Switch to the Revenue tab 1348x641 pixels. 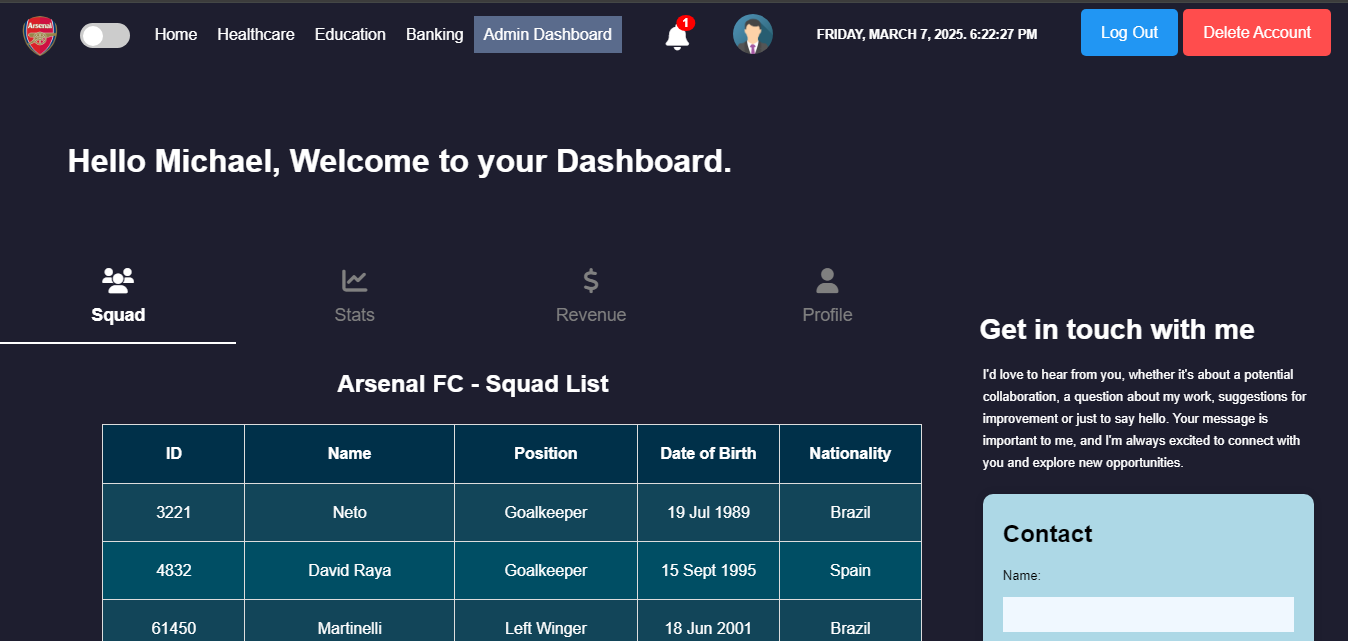click(590, 295)
